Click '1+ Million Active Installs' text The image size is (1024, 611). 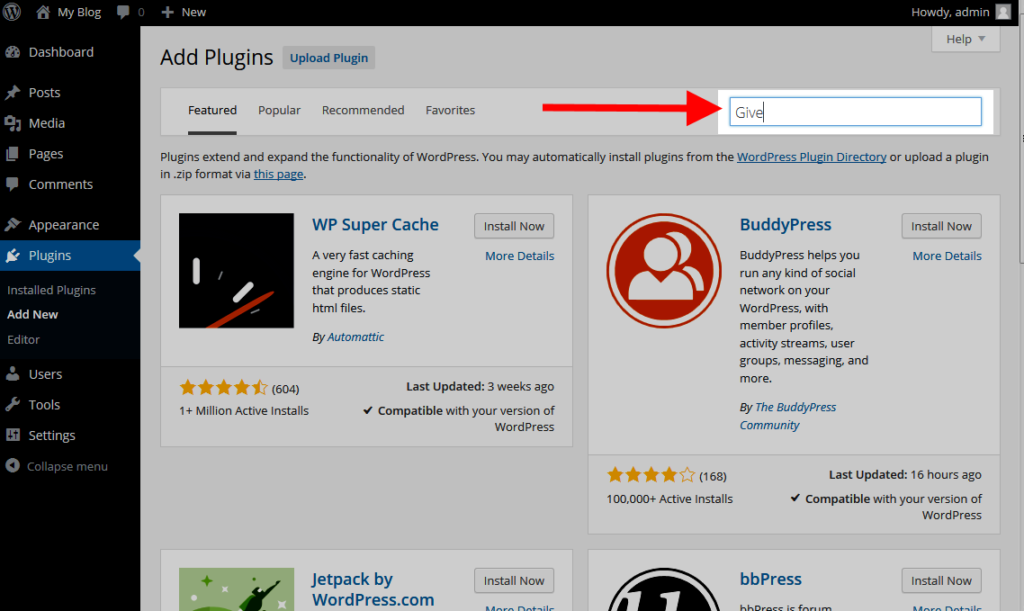pyautogui.click(x=244, y=411)
